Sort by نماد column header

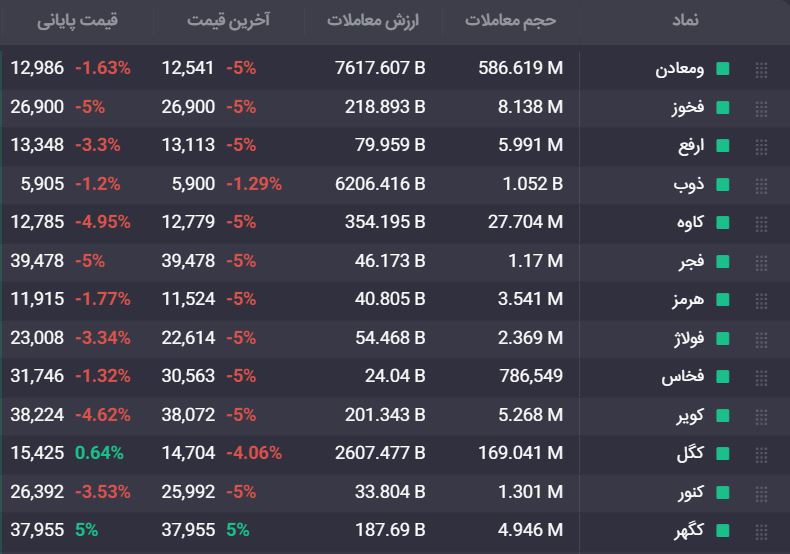[x=685, y=20]
